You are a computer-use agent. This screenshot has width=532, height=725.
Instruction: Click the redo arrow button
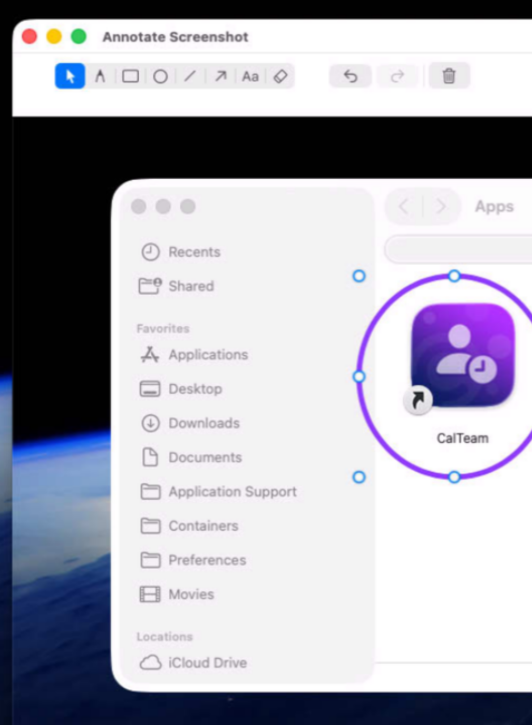click(x=397, y=76)
